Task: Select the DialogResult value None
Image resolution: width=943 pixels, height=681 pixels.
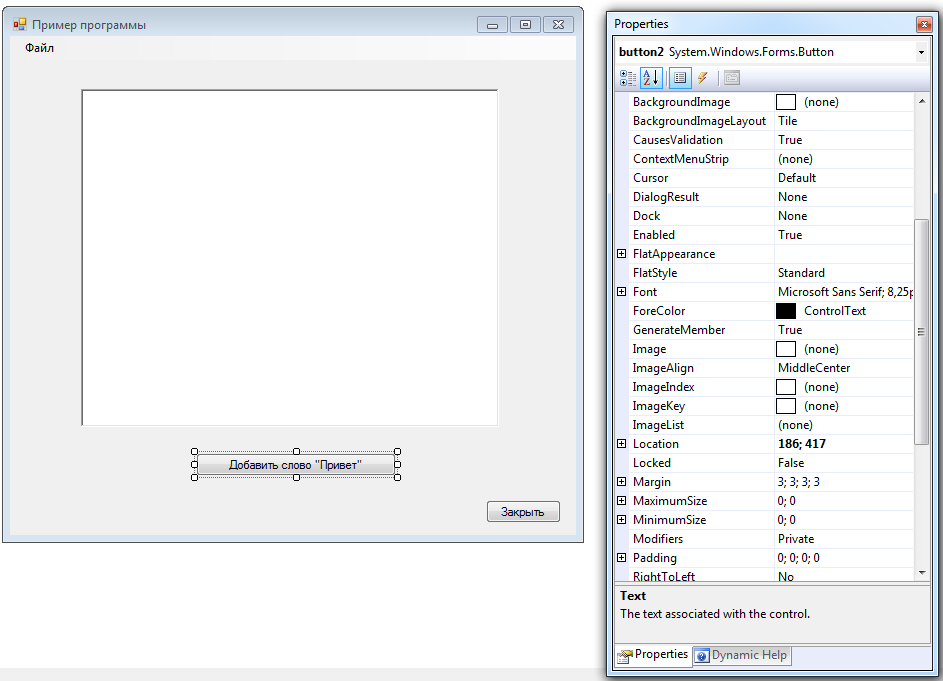Action: (792, 197)
